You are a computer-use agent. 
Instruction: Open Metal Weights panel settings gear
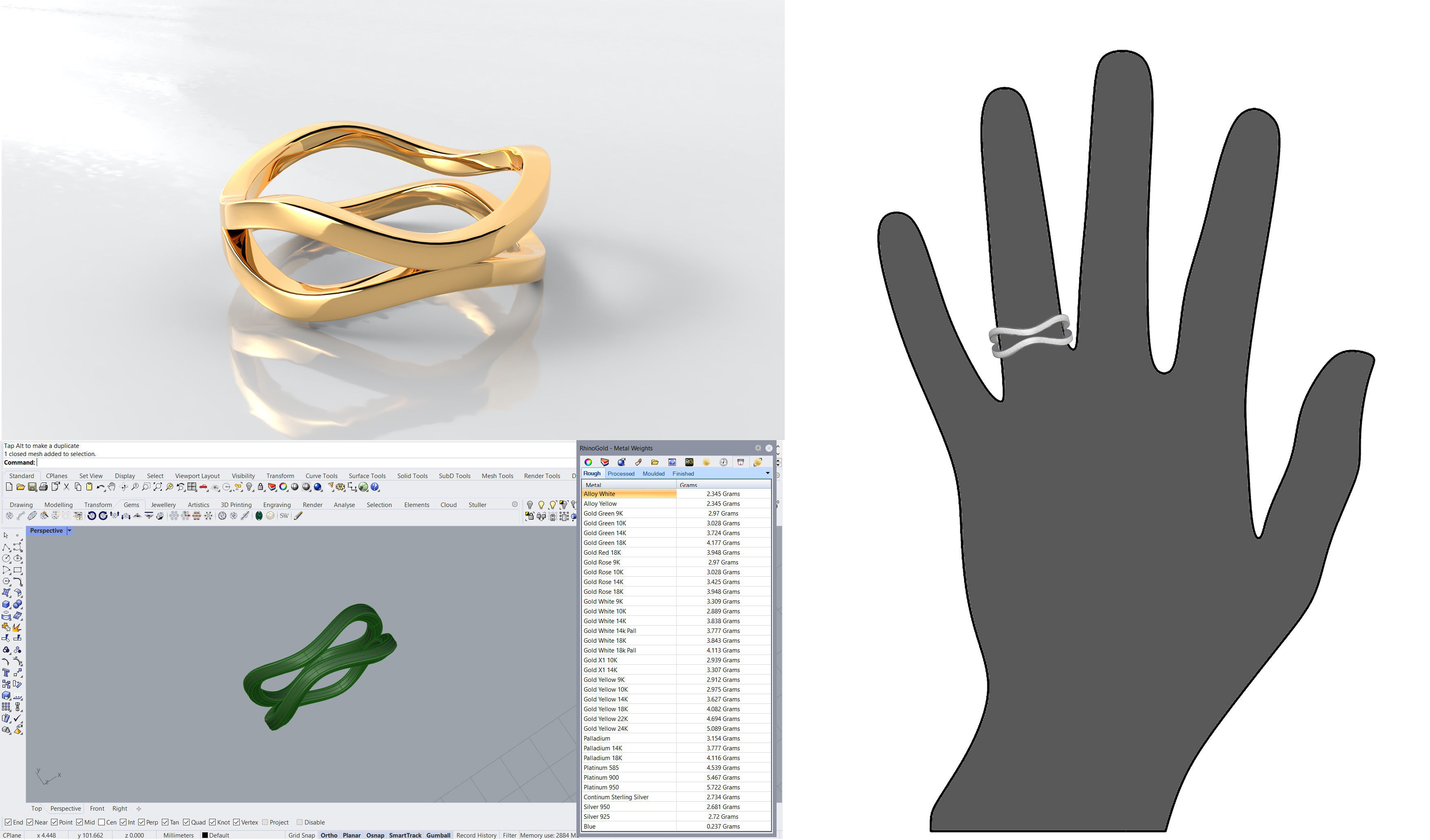[758, 448]
